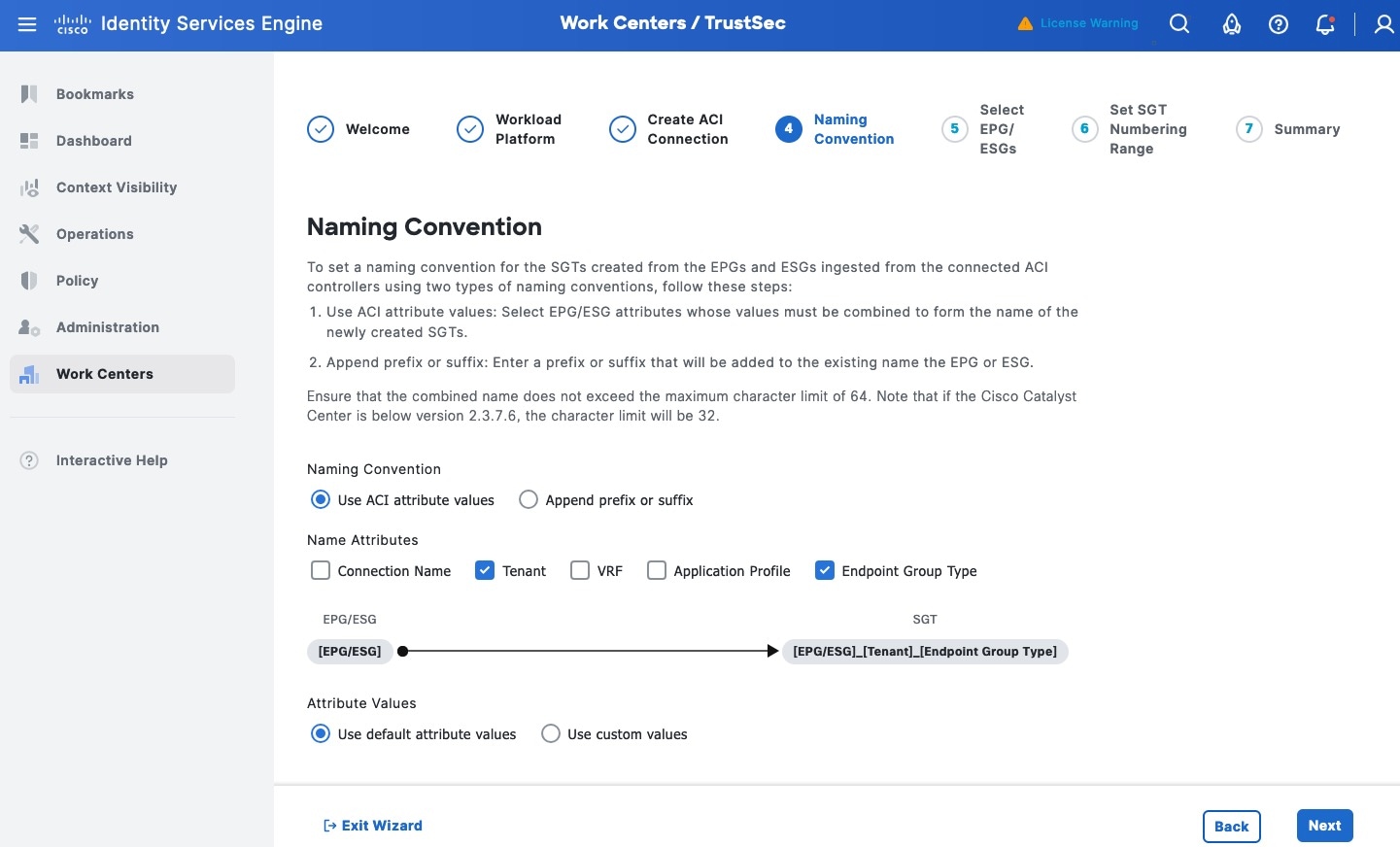The height and width of the screenshot is (847, 1400).
Task: Click the Select EPG/ESGs step label
Action: 1002,129
